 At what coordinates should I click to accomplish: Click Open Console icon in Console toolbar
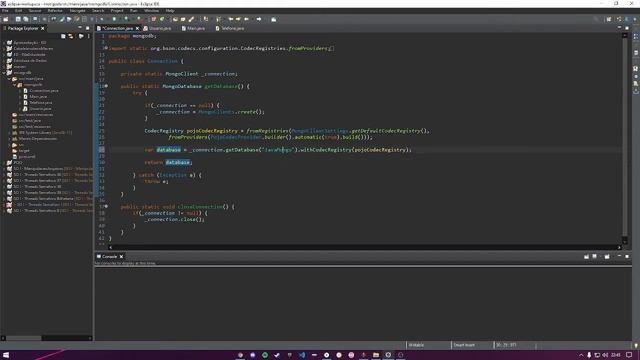pyautogui.click(x=607, y=256)
